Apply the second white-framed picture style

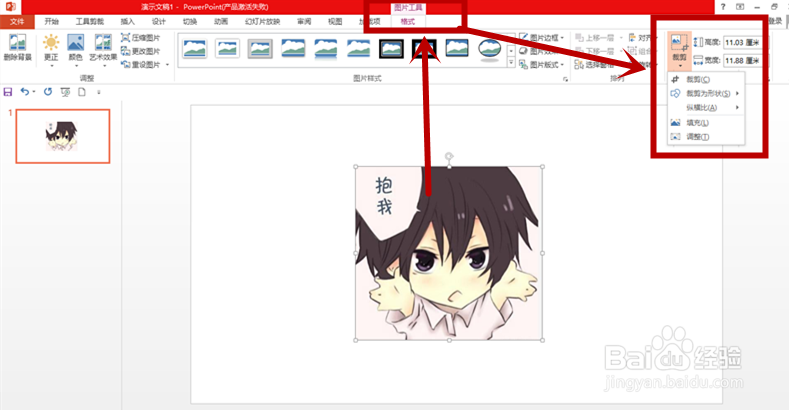tap(227, 49)
